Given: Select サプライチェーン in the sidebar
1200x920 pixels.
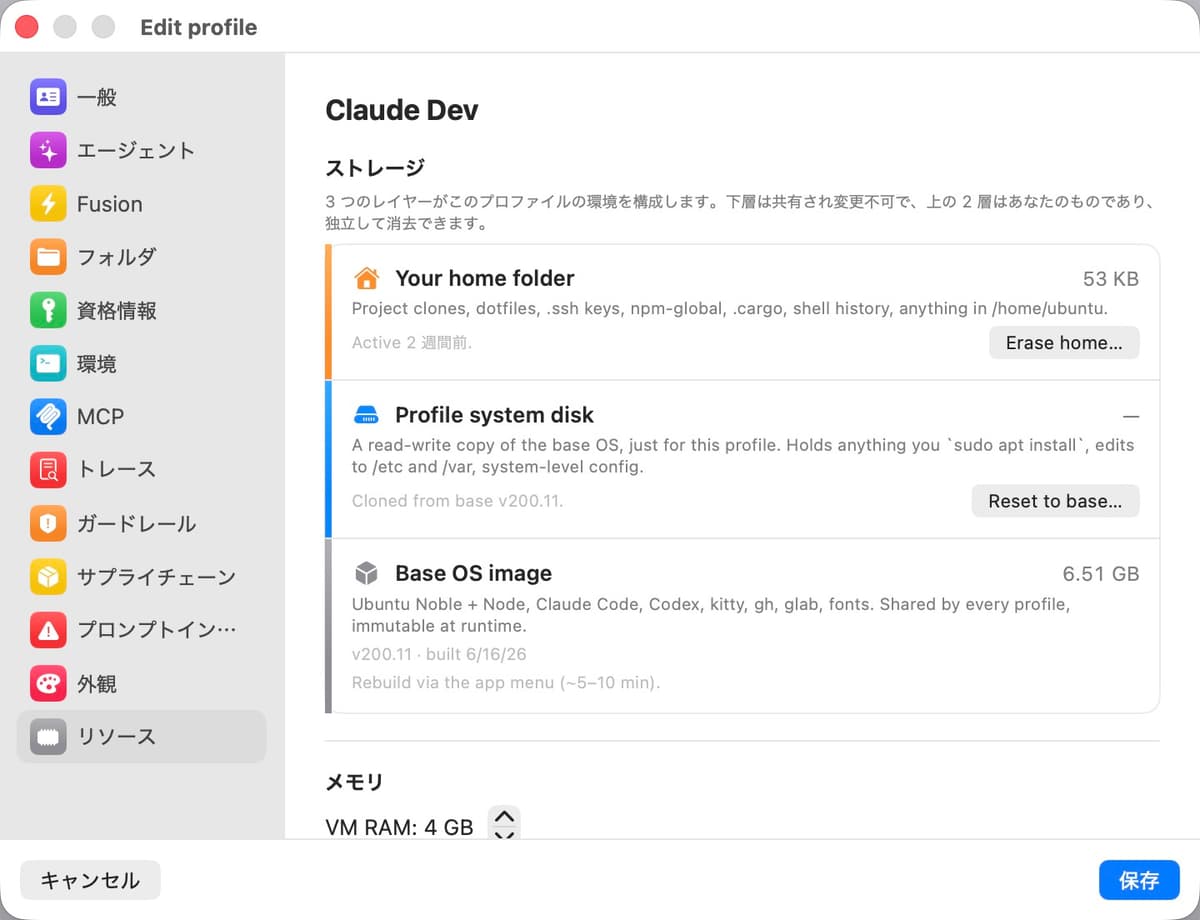Looking at the screenshot, I should pyautogui.click(x=142, y=576).
